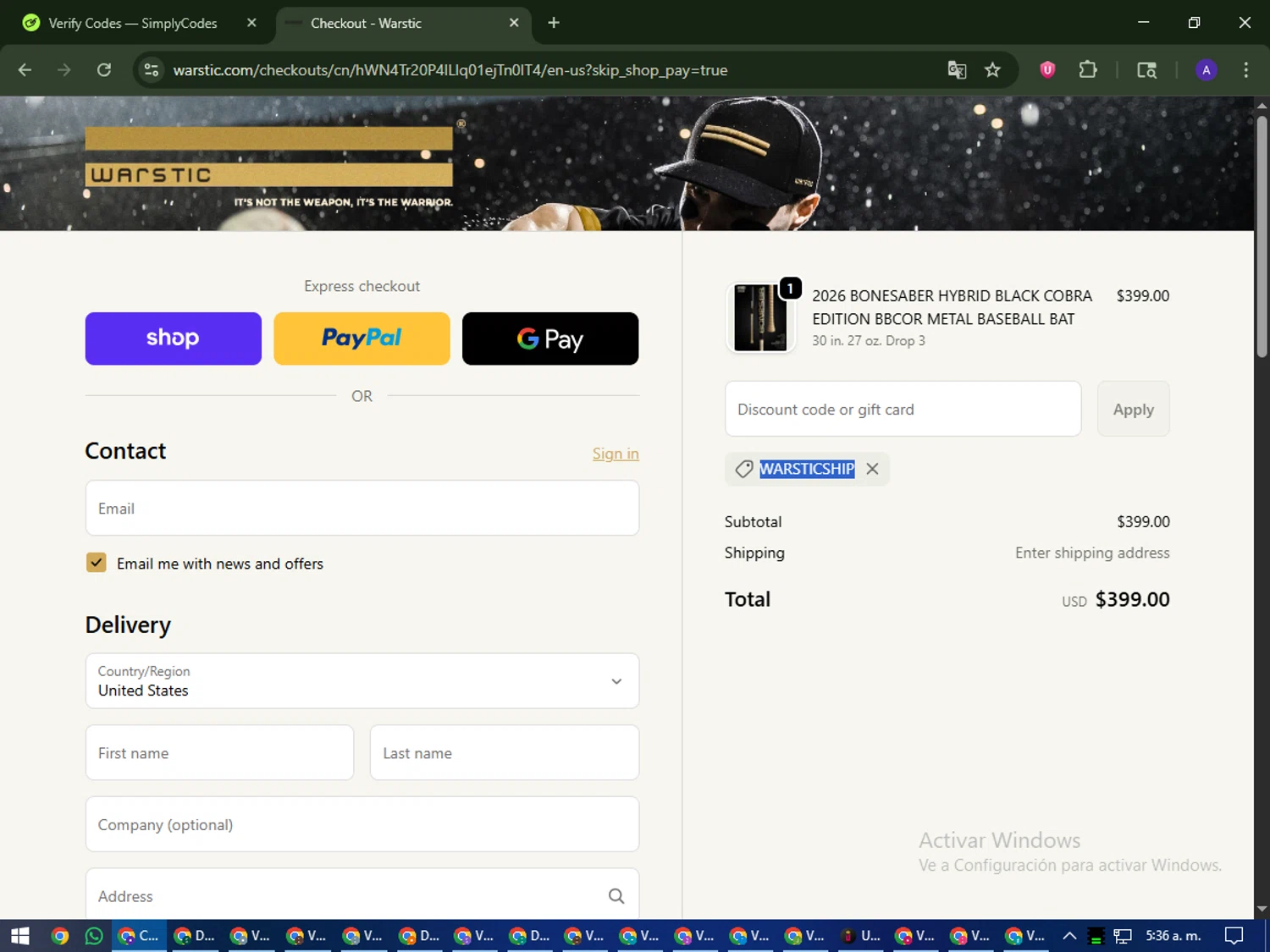Screen dimensions: 1270x952
Task: Click the Sign in link
Action: coord(616,454)
